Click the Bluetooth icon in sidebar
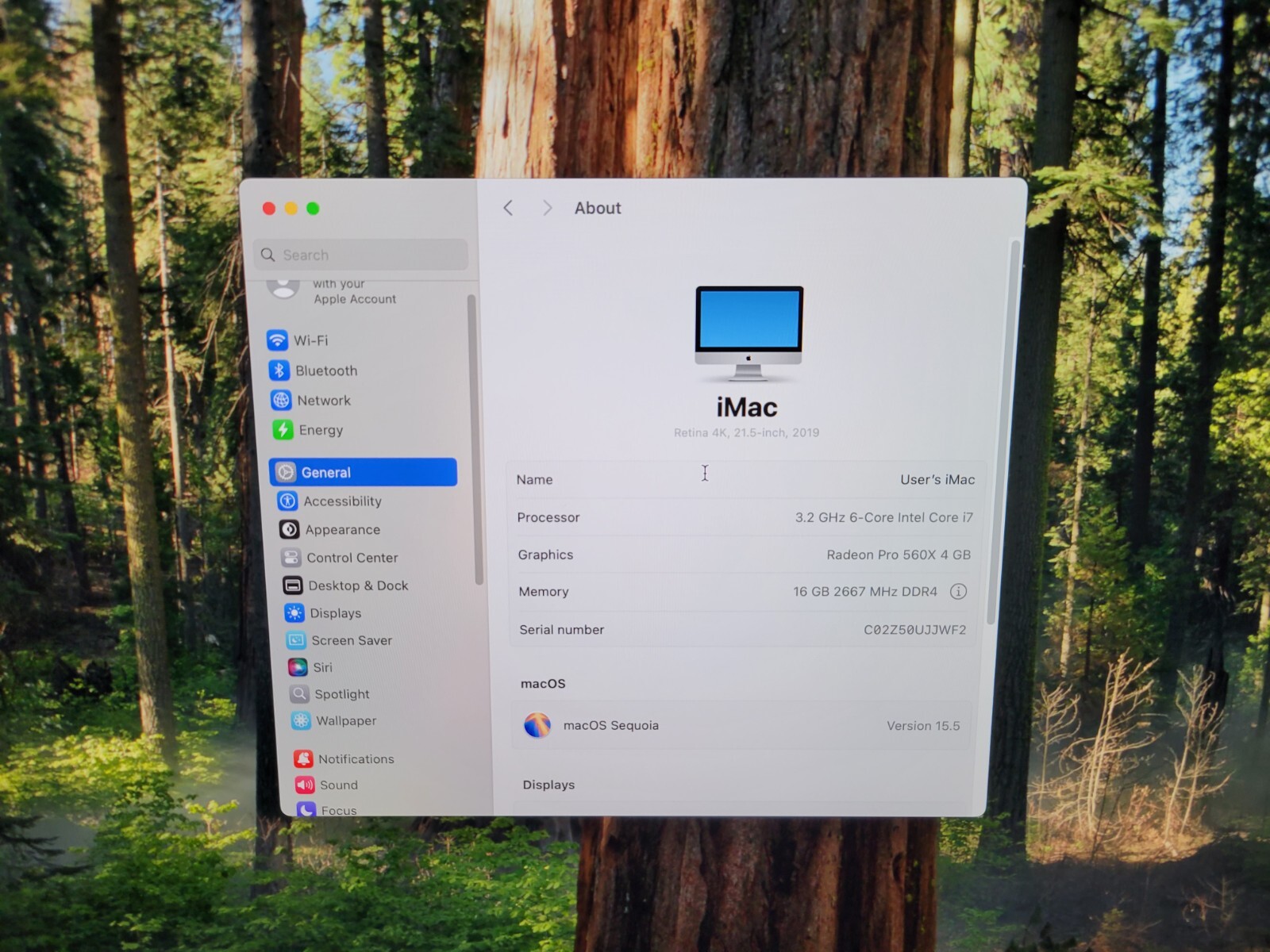Screen dimensions: 1270x952 click(279, 370)
